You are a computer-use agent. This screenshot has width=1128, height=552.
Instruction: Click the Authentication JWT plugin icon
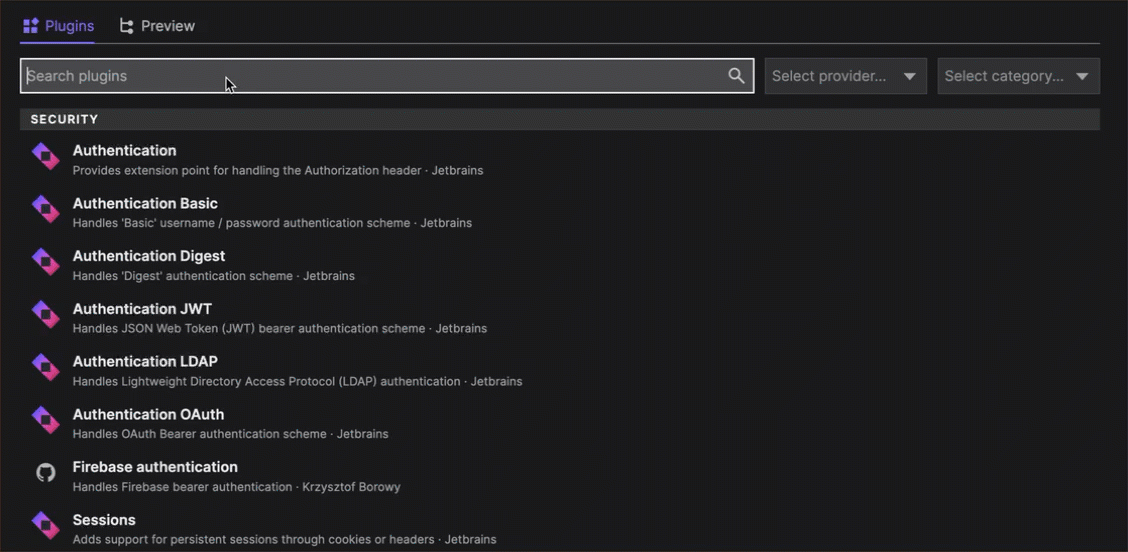tap(46, 314)
